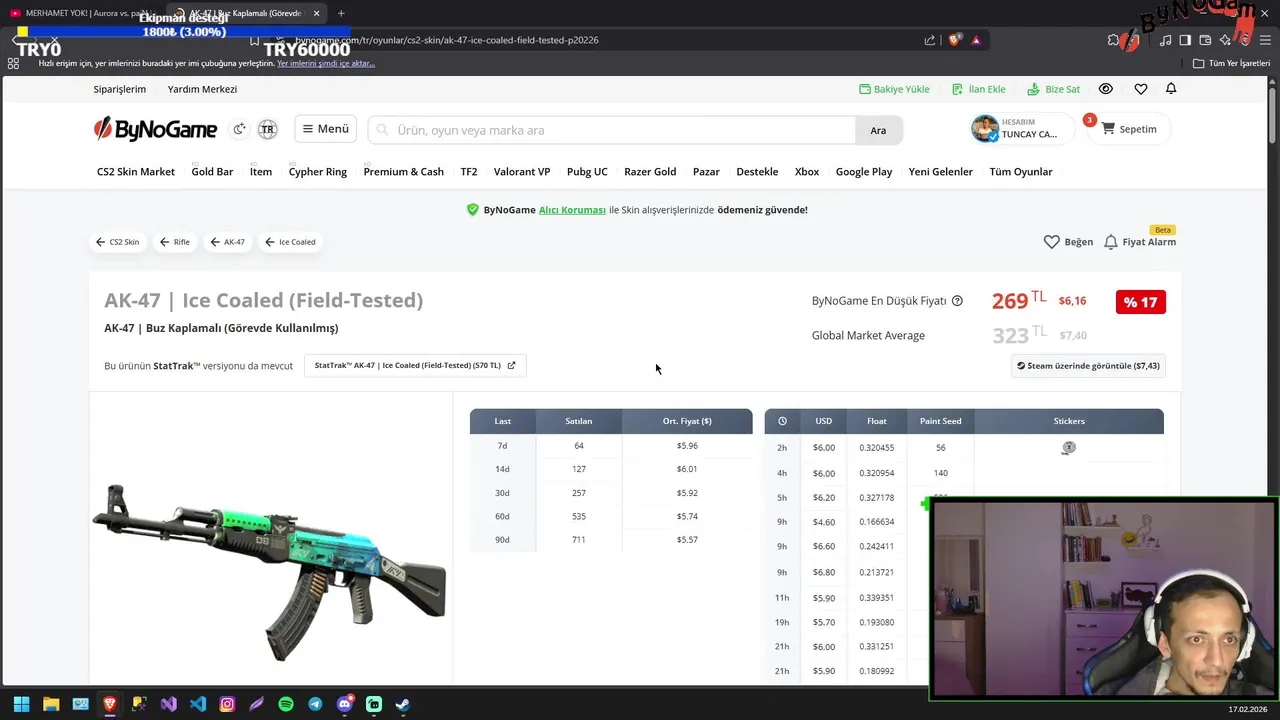Open the notifications bell icon
The height and width of the screenshot is (720, 1280).
[x=1171, y=89]
